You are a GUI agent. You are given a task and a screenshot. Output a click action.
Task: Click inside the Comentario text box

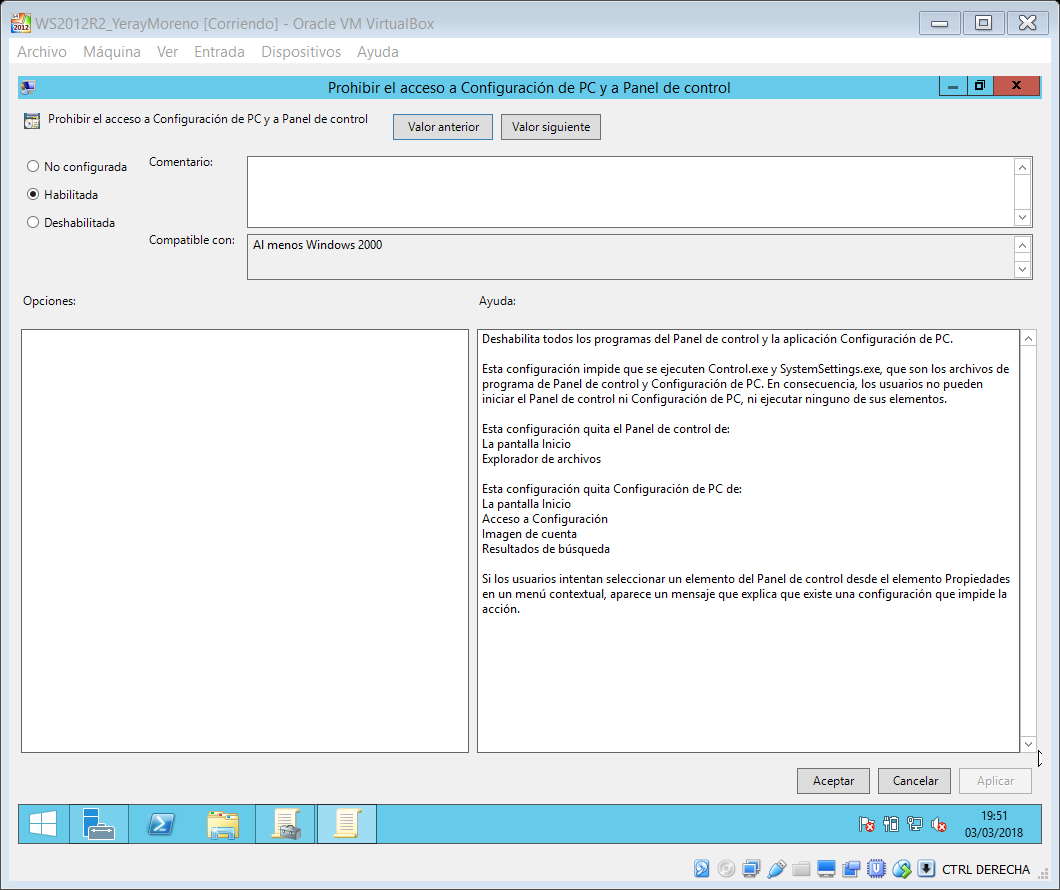point(631,192)
